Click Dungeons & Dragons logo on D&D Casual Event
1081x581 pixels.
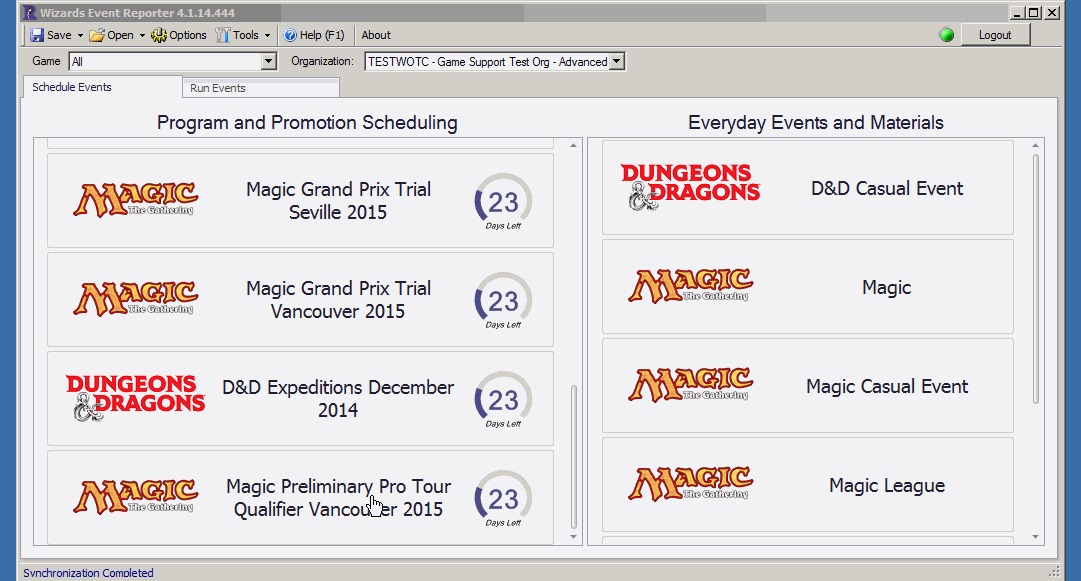pyautogui.click(x=691, y=187)
